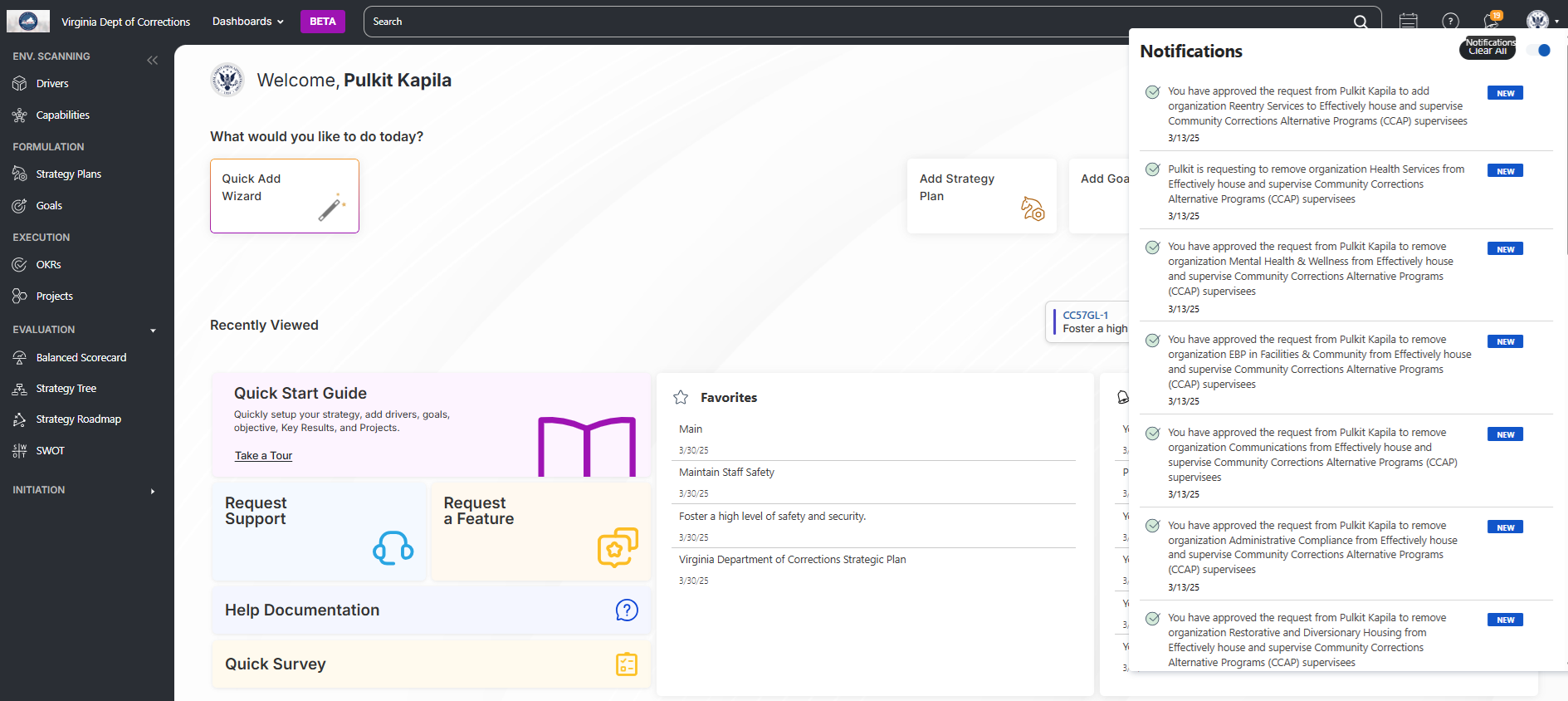Image resolution: width=1568 pixels, height=701 pixels.
Task: Open Capabilities in the sidebar
Action: point(62,115)
